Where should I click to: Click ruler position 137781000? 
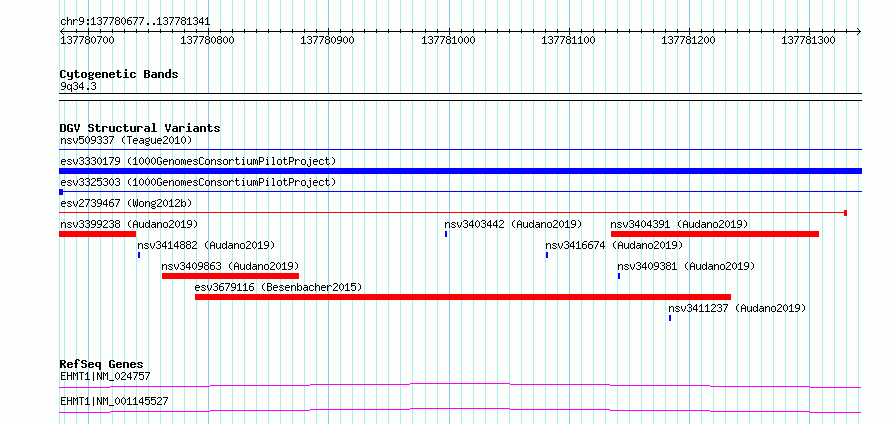pyautogui.click(x=448, y=40)
